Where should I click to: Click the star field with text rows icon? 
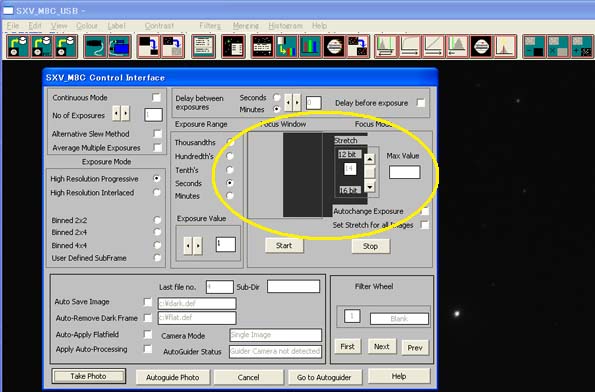[x=262, y=46]
